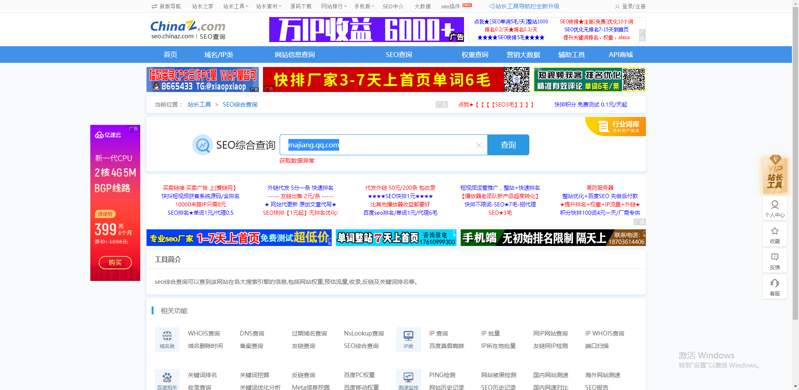Viewport: 799px width, 390px height.
Task: Expand the 网站排行 top bar dropdown
Action: [334, 6]
